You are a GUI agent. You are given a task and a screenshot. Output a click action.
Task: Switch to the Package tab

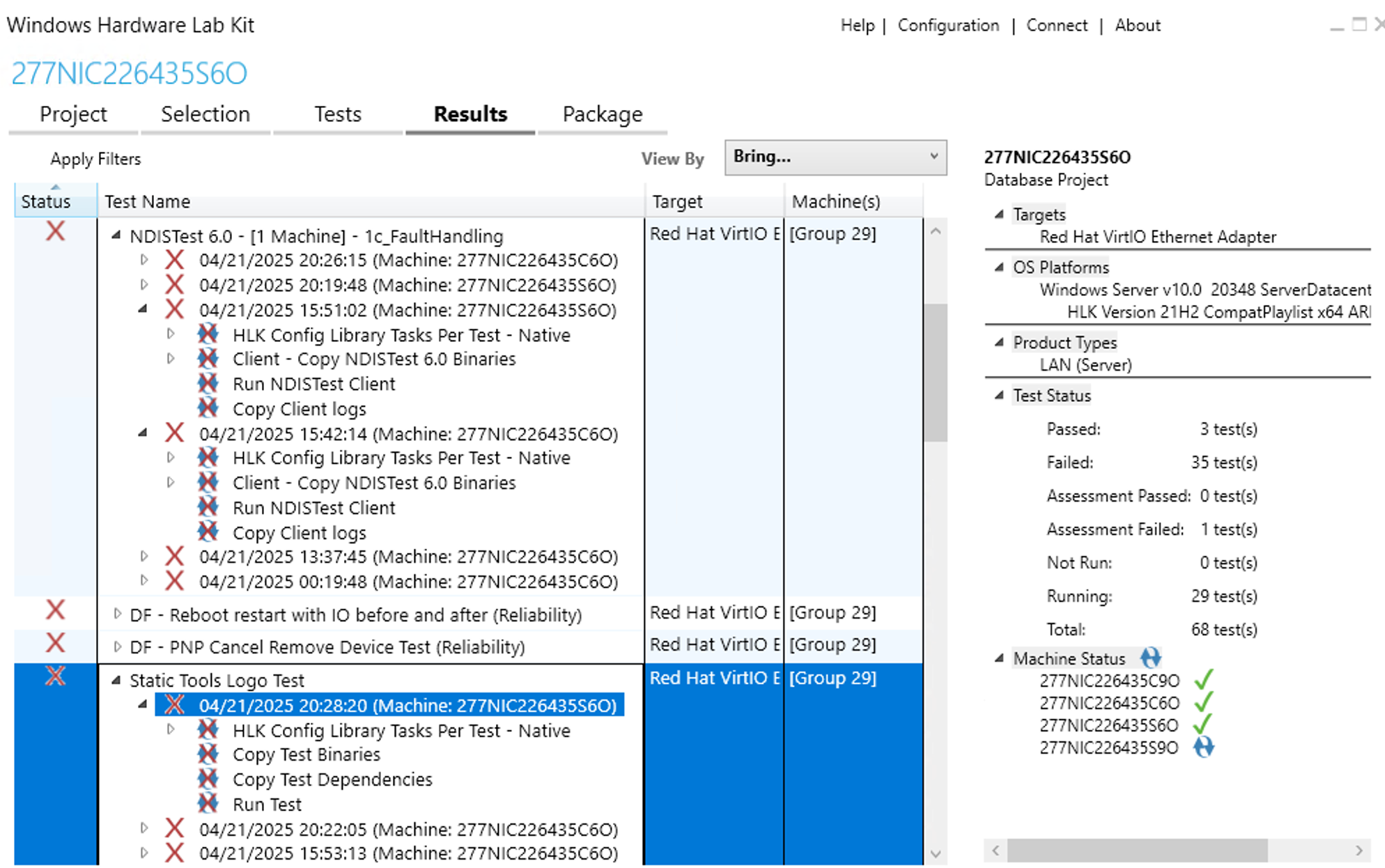(x=602, y=114)
